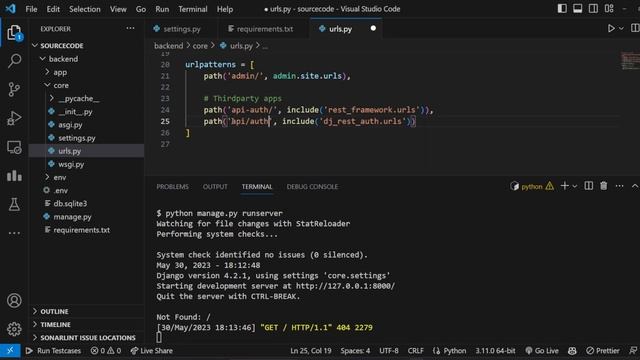The height and width of the screenshot is (360, 640).
Task: Expand SONARLINT ISSUE LOCATIONS section
Action: 87,338
